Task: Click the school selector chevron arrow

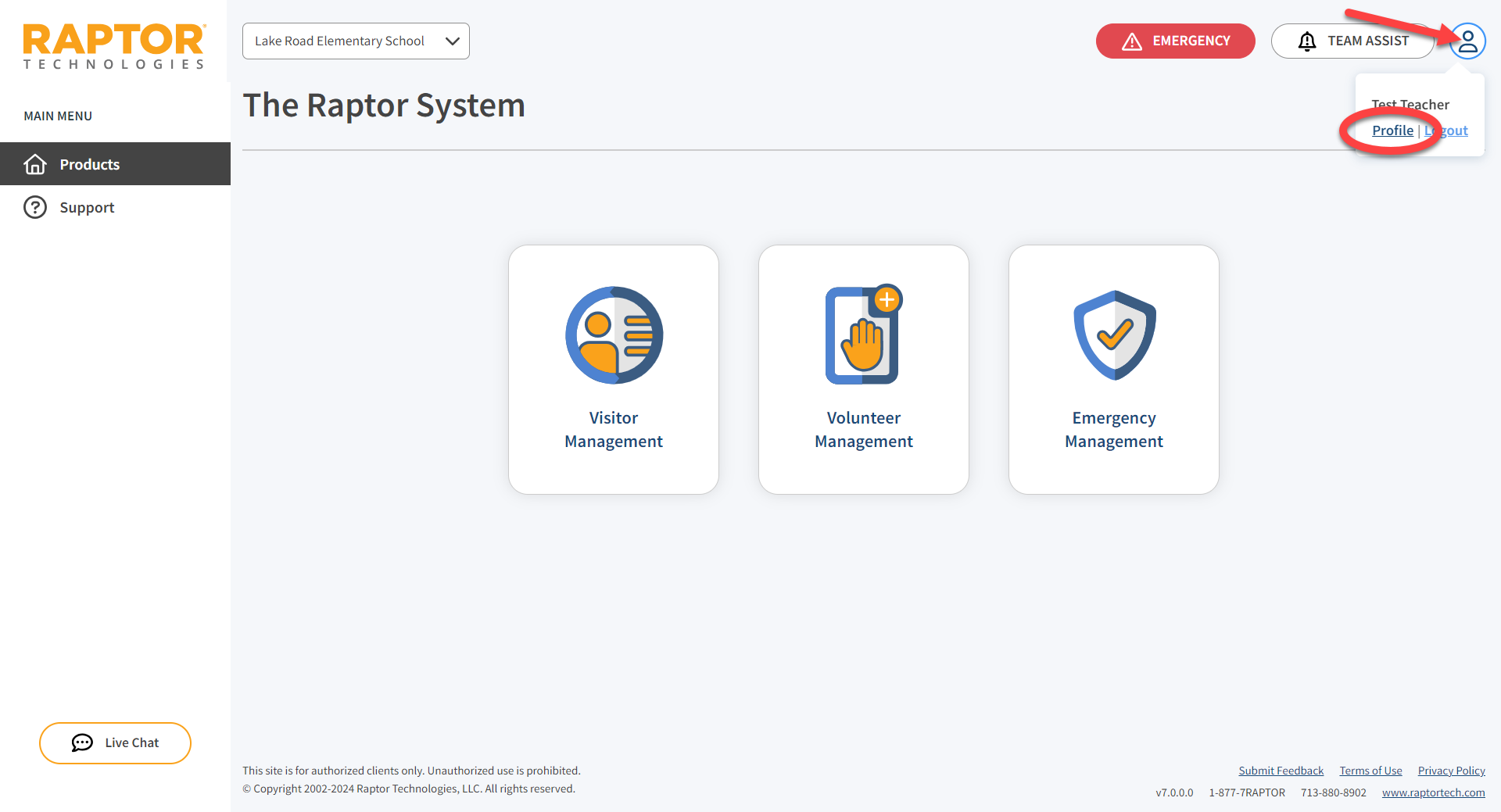Action: pos(452,41)
